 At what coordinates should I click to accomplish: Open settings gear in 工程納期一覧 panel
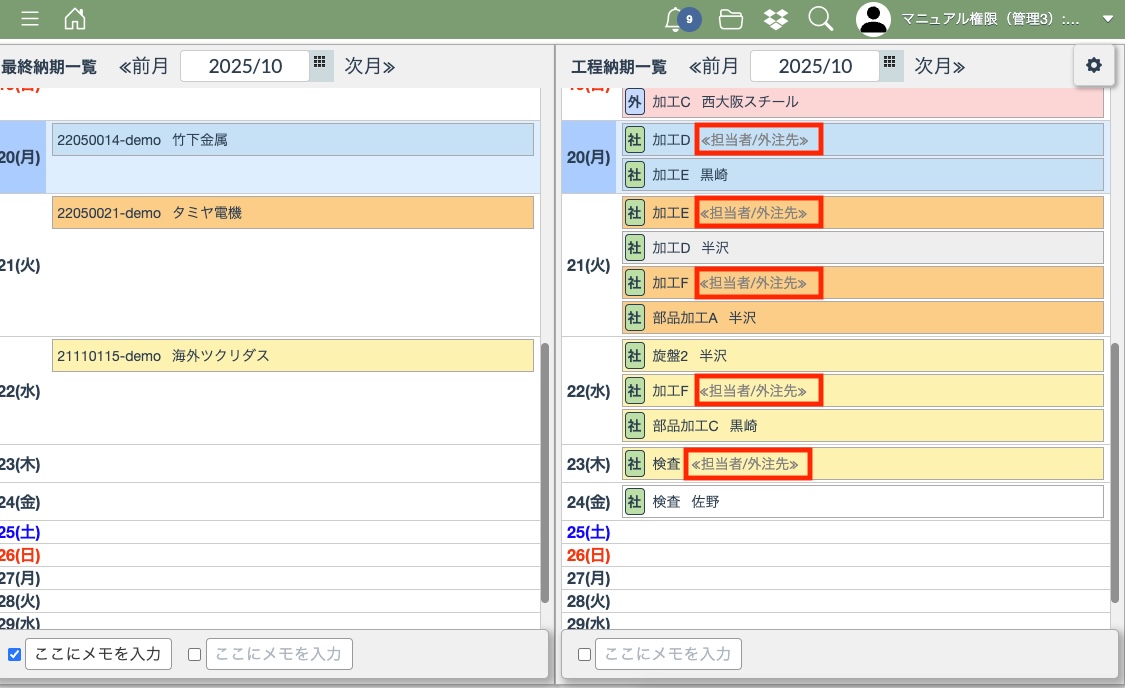click(1094, 65)
